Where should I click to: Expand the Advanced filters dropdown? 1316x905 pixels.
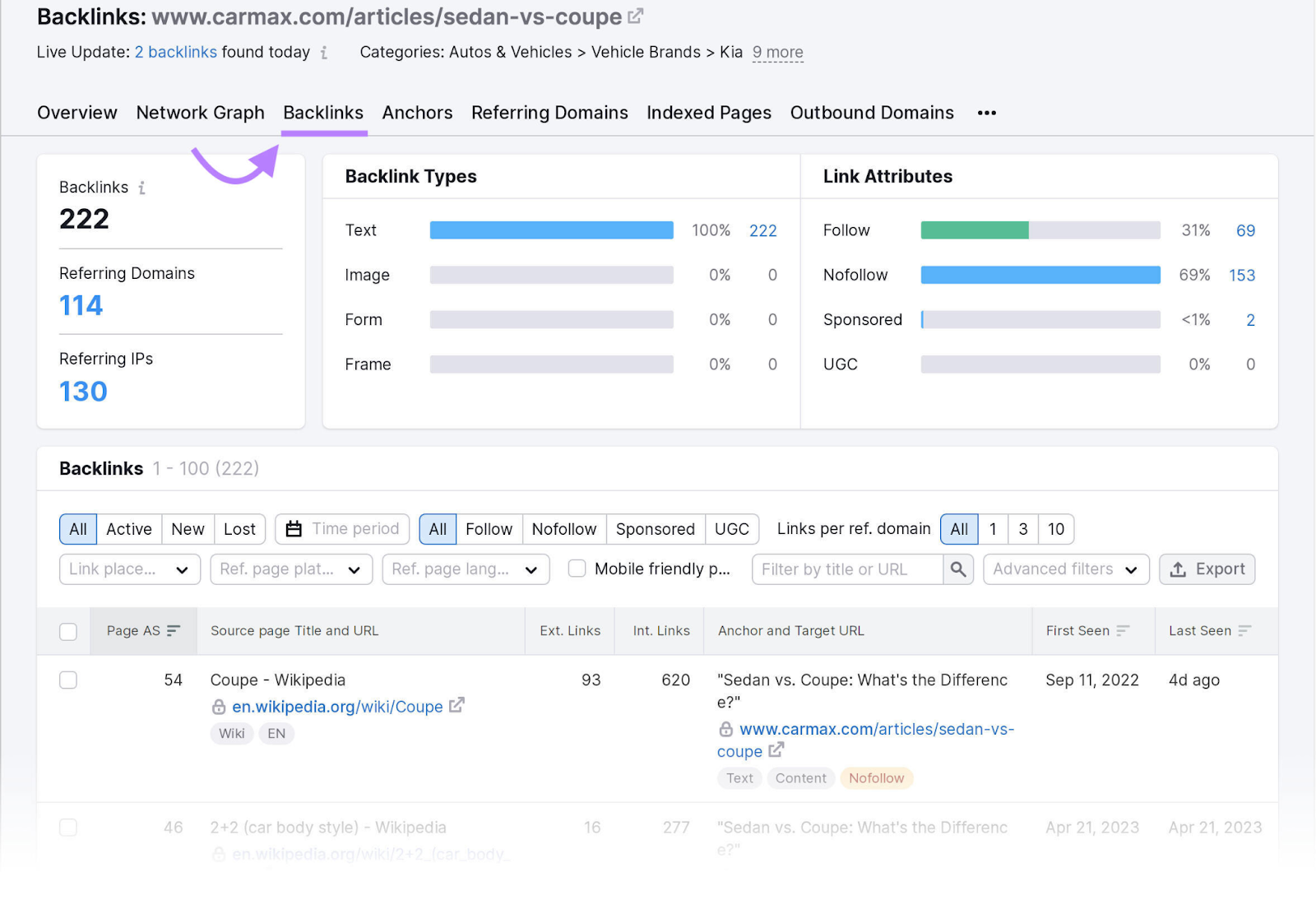(1065, 569)
